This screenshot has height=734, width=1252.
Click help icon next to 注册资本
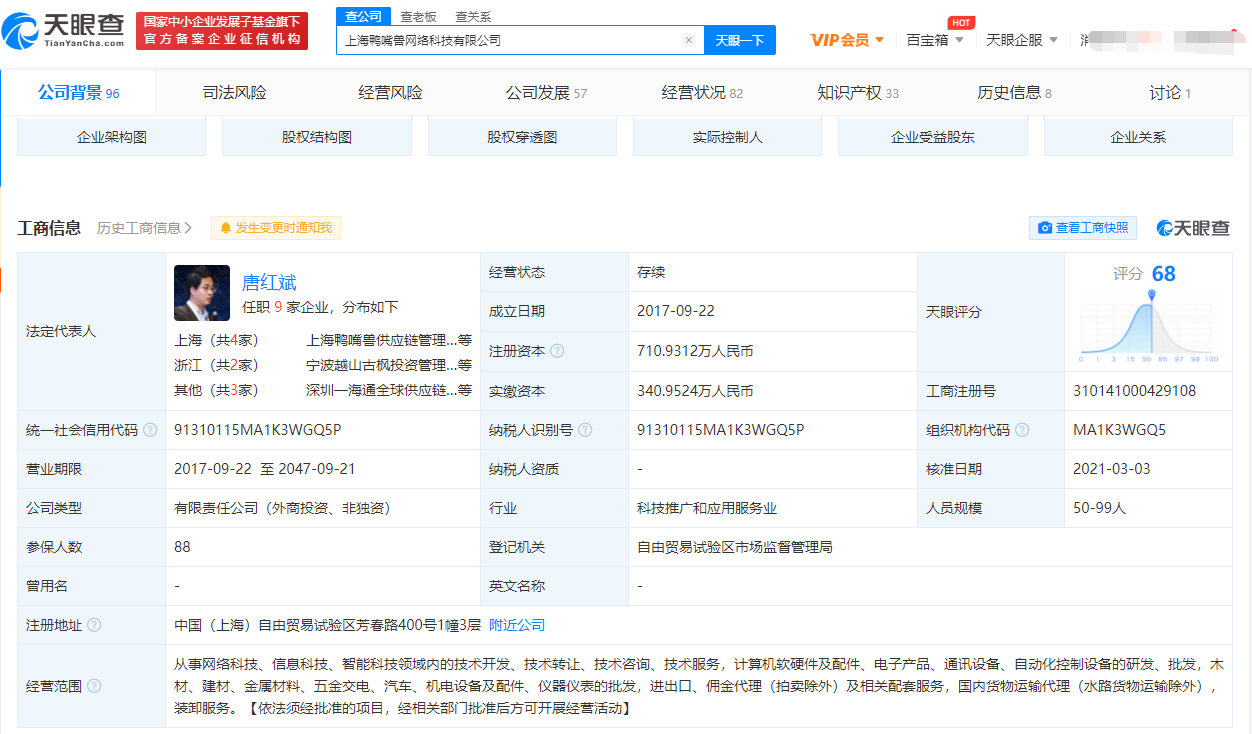pos(557,351)
